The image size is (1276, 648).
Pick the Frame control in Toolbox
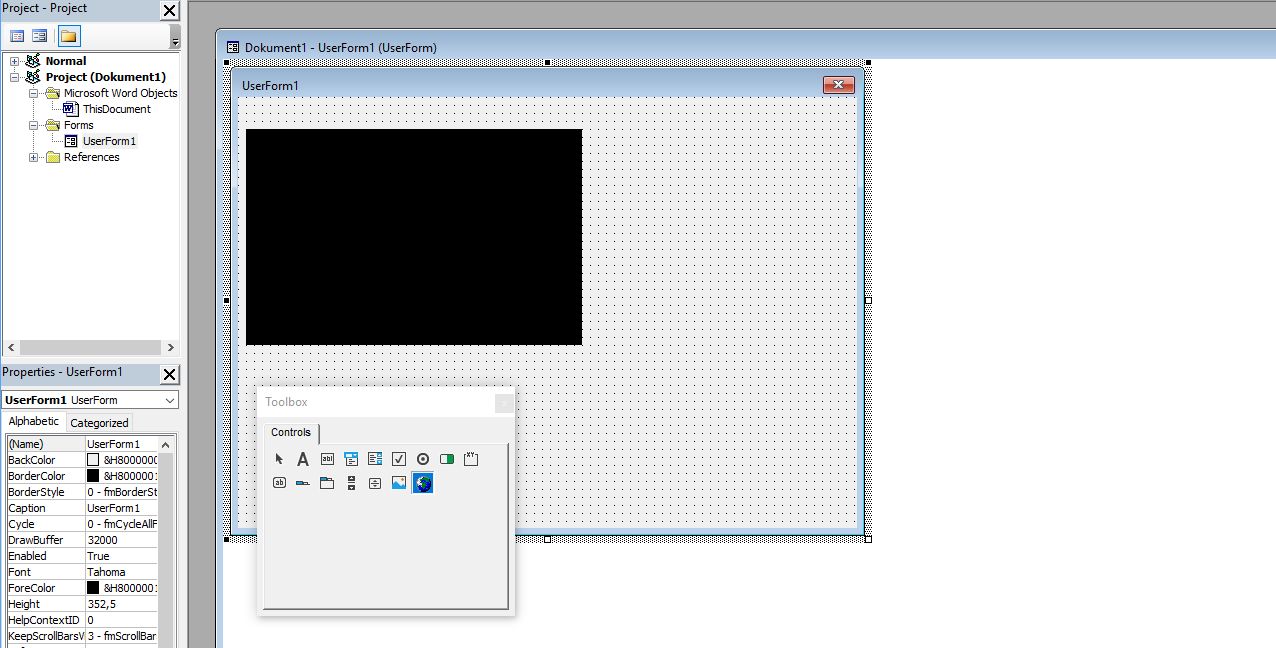pos(471,459)
